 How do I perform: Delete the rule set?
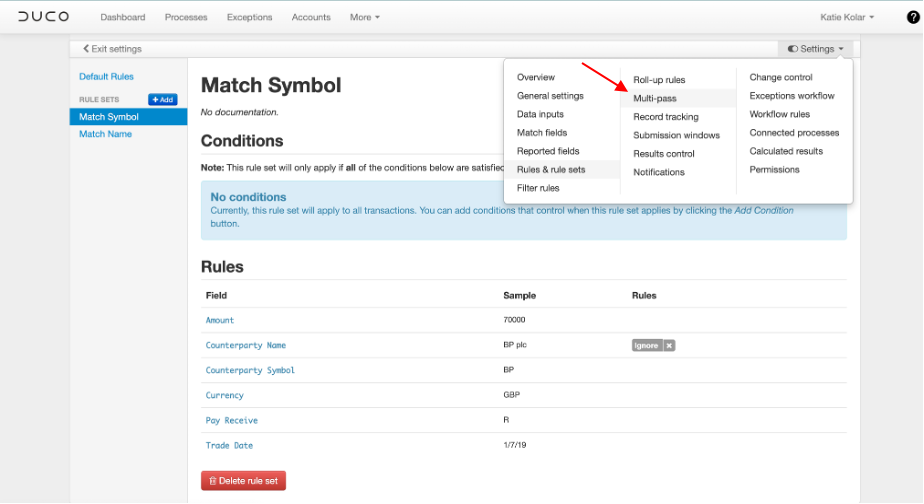(243, 481)
